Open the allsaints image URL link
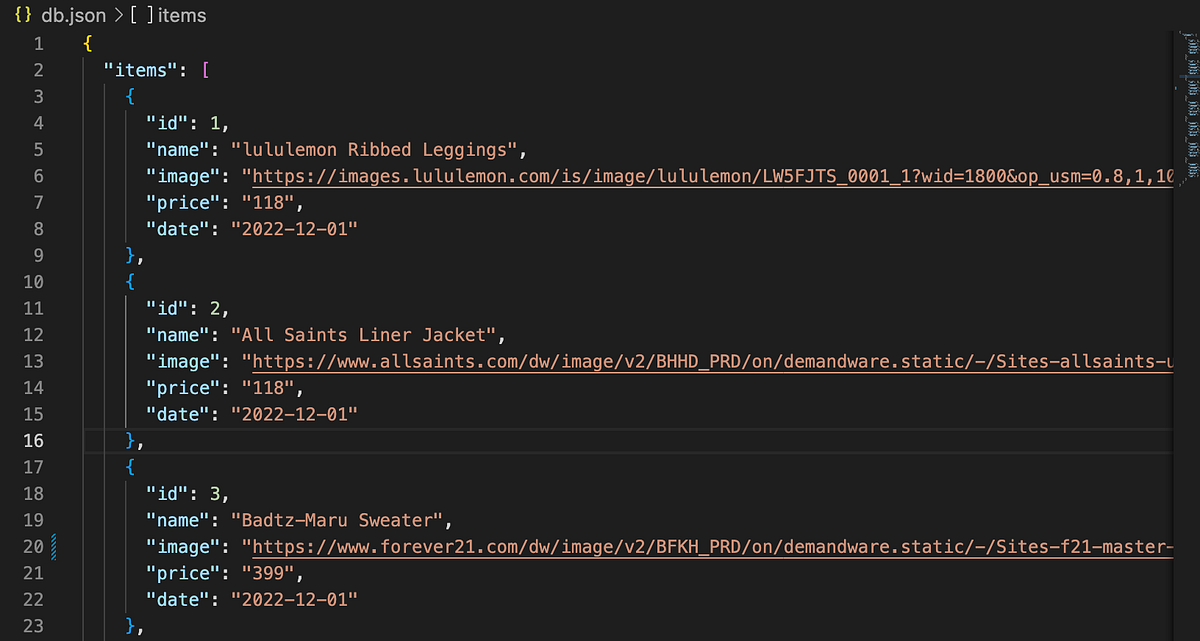Screen dimensions: 1200x641 tap(712, 361)
